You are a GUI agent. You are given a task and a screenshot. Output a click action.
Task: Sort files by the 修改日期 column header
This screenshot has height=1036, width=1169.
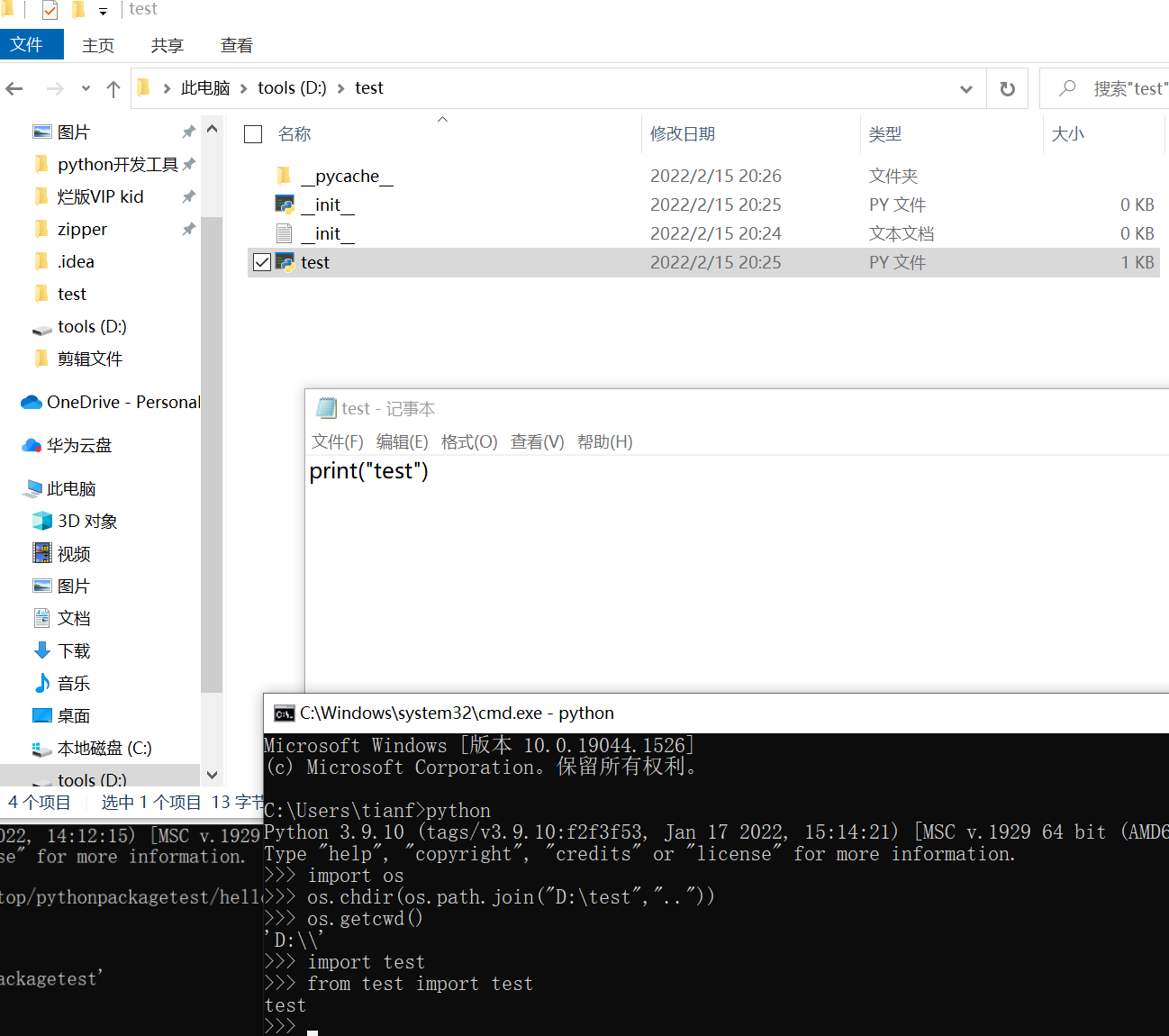pos(683,134)
